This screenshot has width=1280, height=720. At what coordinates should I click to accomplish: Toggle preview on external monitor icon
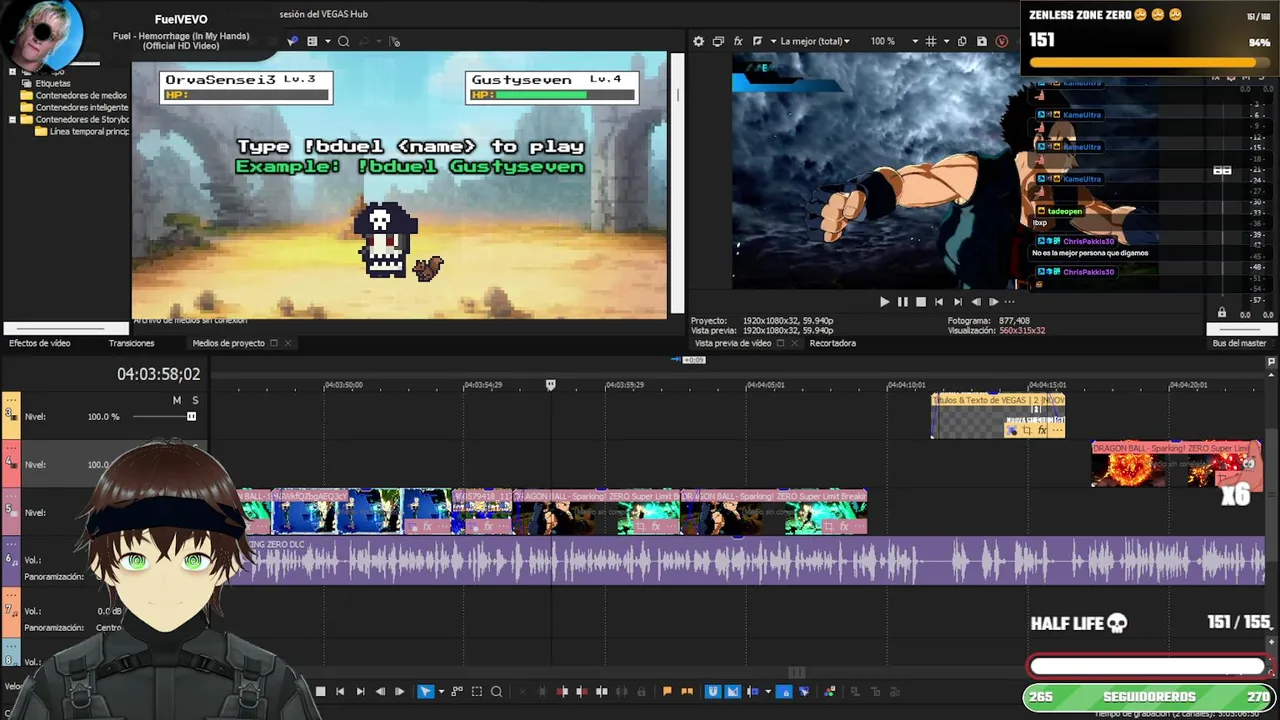(718, 41)
